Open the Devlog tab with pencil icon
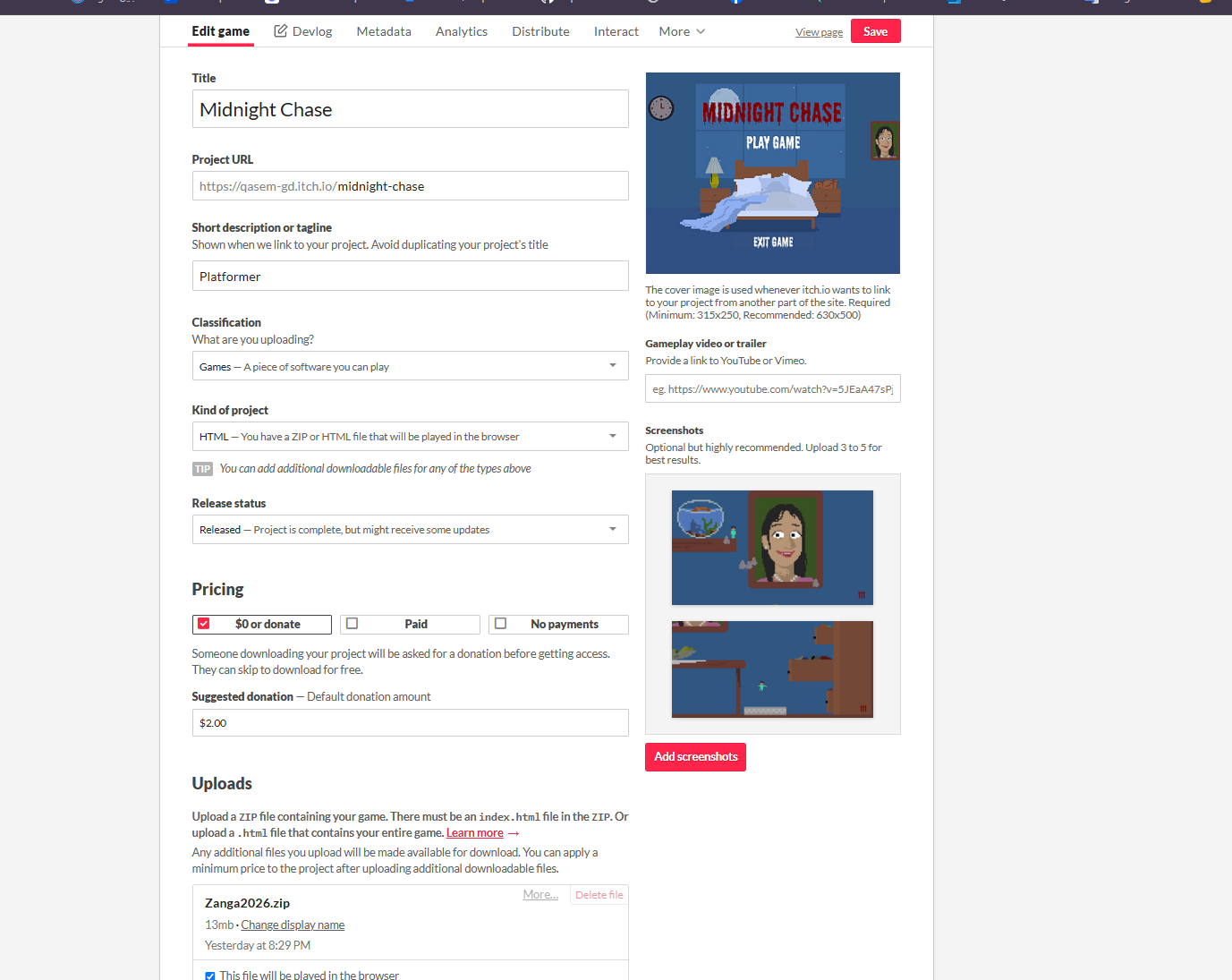Image resolution: width=1232 pixels, height=980 pixels. [303, 31]
